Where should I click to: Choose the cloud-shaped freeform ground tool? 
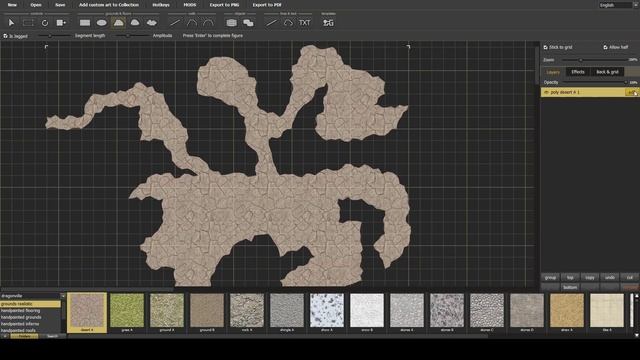pos(151,23)
